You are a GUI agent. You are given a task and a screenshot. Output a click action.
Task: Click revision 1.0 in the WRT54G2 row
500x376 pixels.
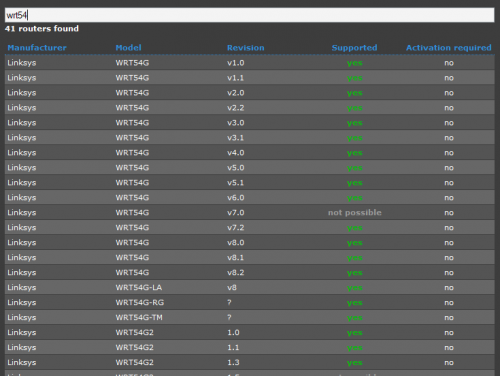click(233, 332)
